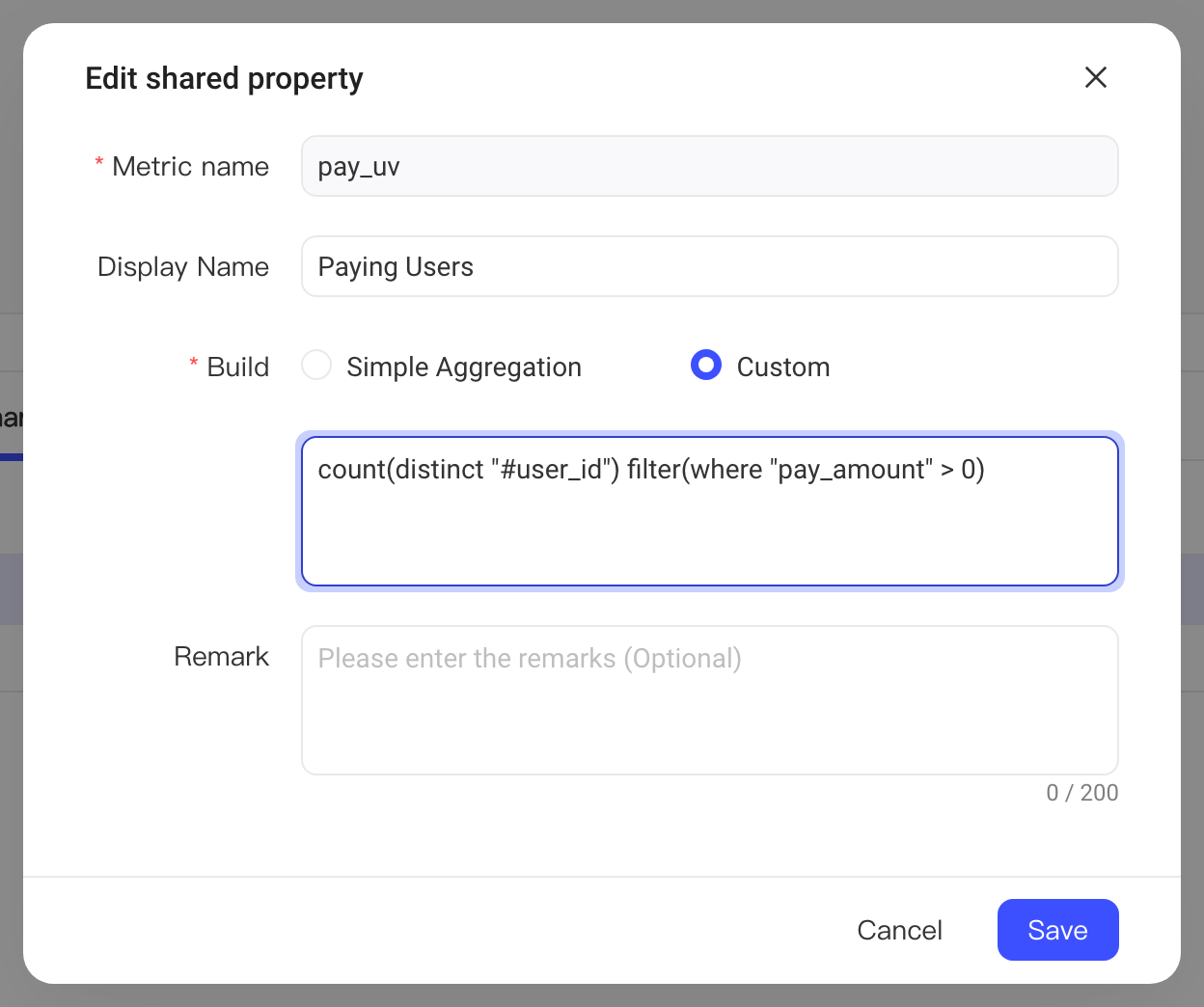
Task: Click the Metric name label
Action: [x=191, y=166]
